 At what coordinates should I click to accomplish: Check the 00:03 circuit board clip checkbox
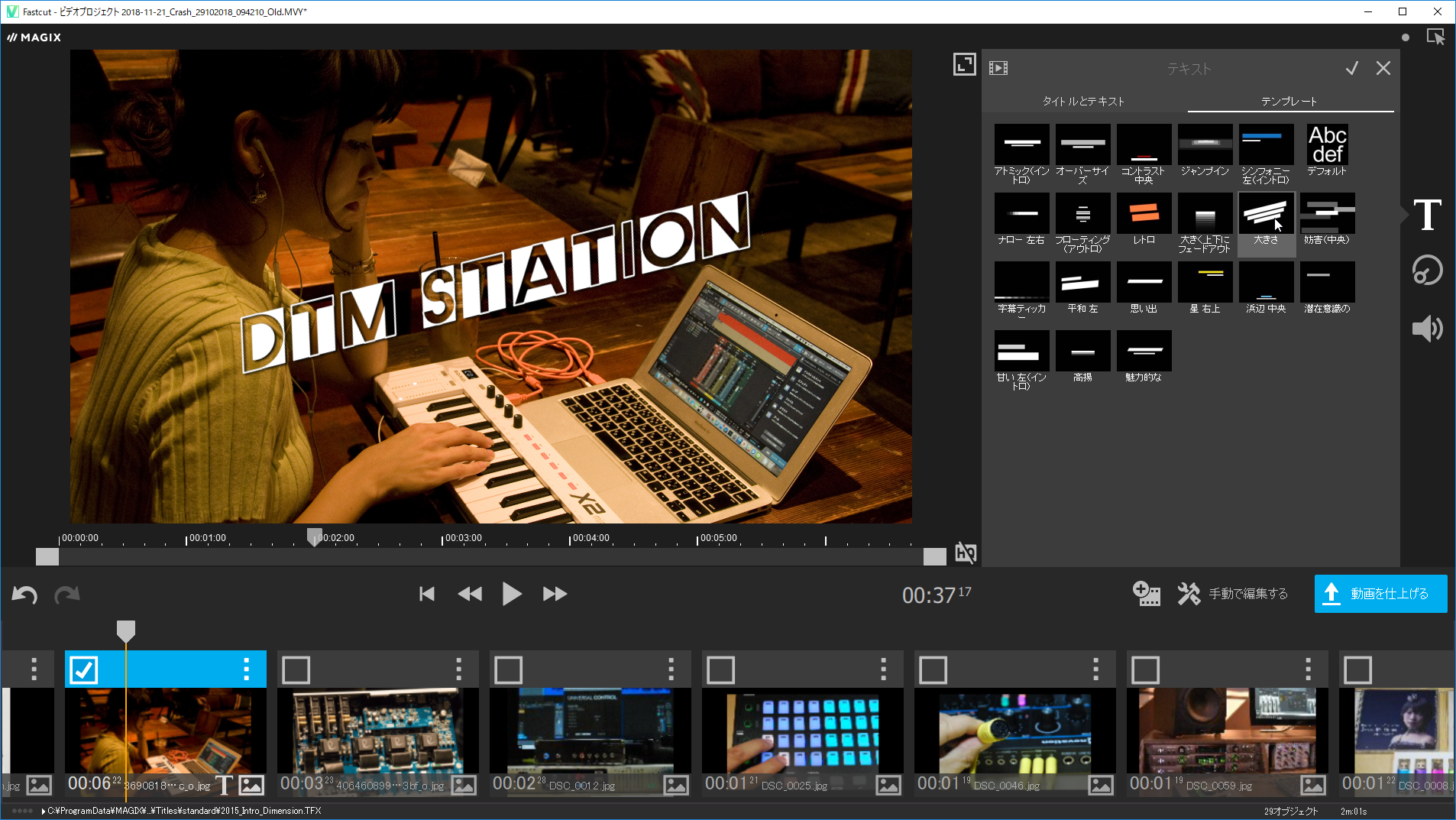pyautogui.click(x=296, y=670)
